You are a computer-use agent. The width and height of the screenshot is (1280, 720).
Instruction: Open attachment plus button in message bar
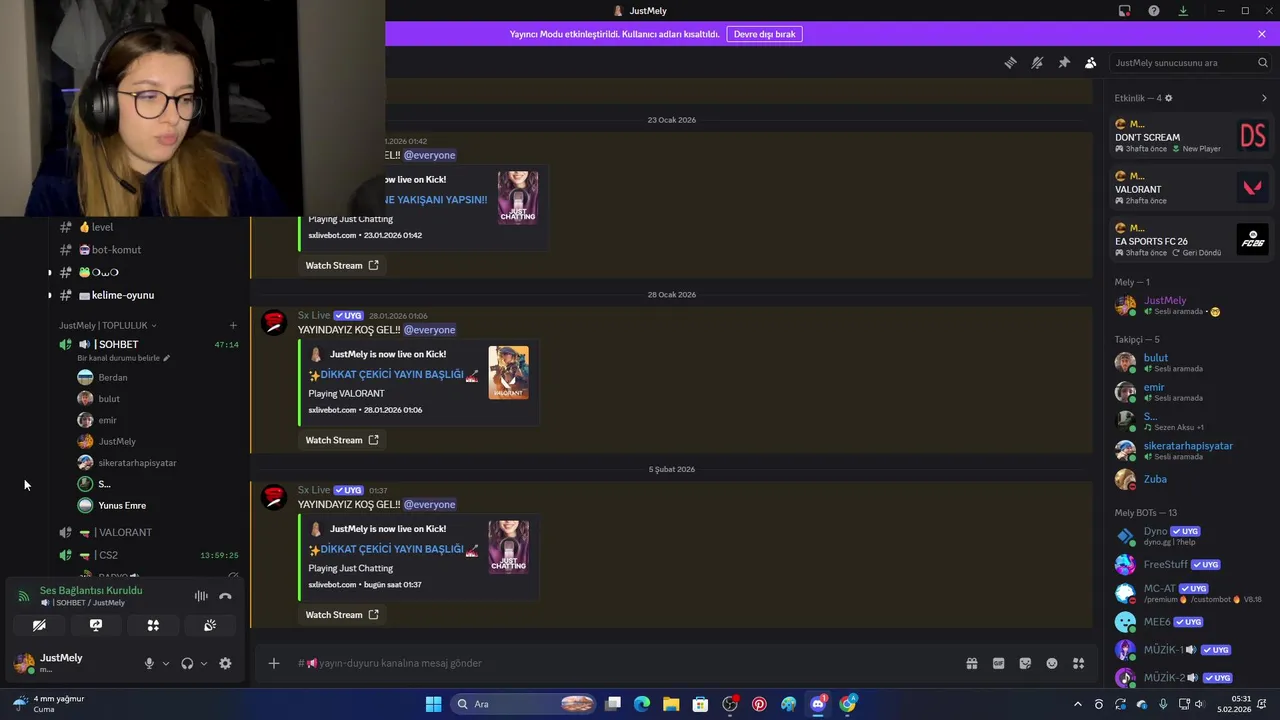273,663
